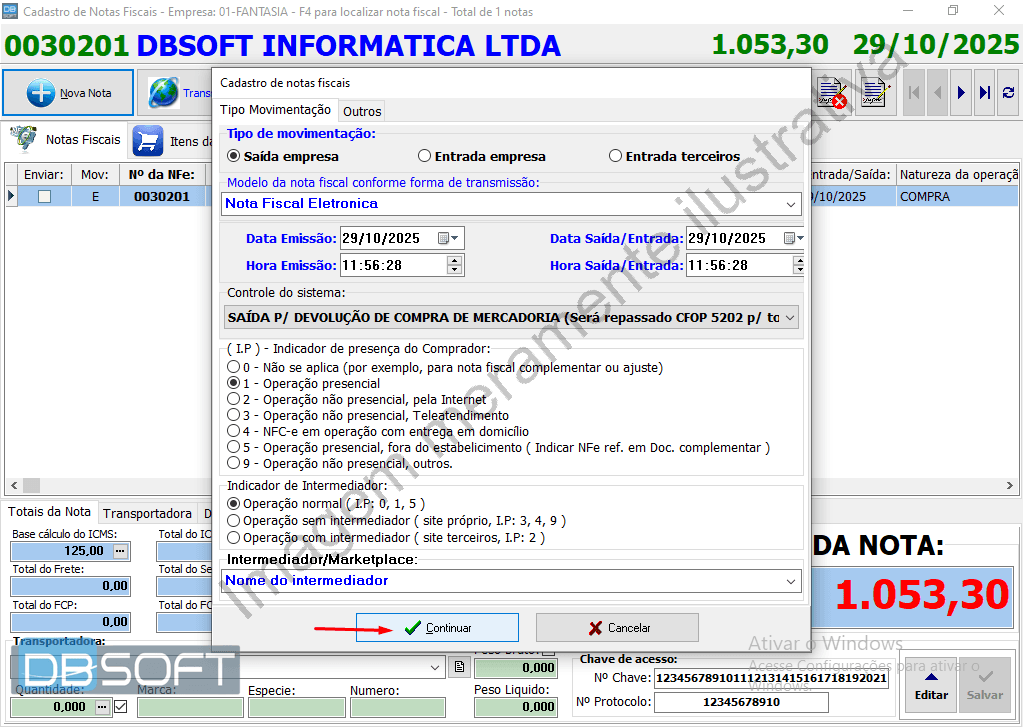Expand the Nome do intermediador dropdown

coord(792,581)
